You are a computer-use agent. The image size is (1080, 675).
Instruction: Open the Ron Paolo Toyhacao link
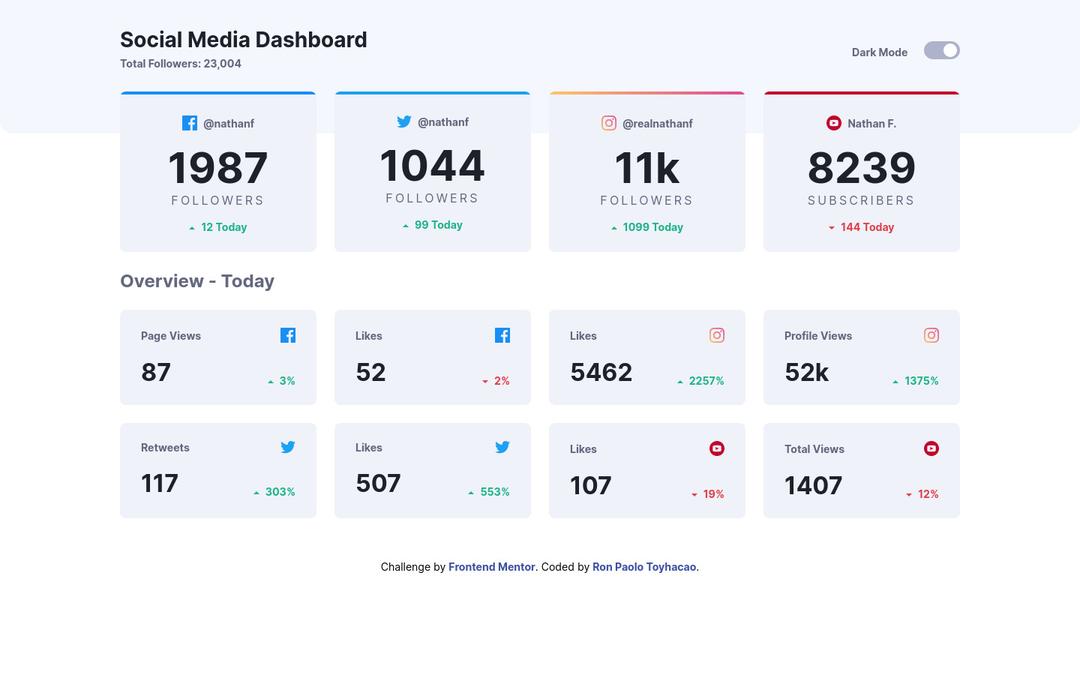pos(644,567)
